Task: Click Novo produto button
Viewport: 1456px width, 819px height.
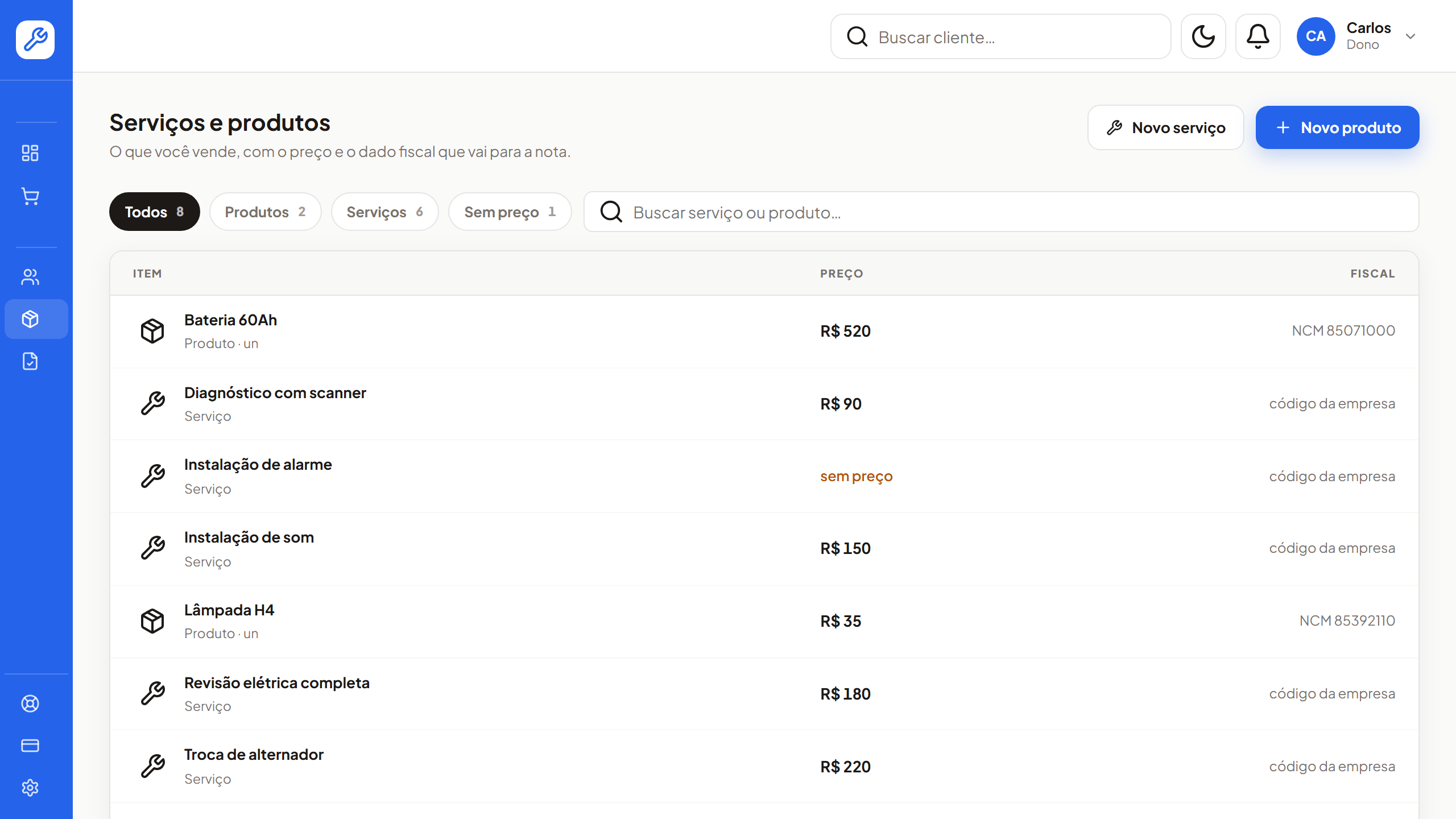Action: point(1337,127)
